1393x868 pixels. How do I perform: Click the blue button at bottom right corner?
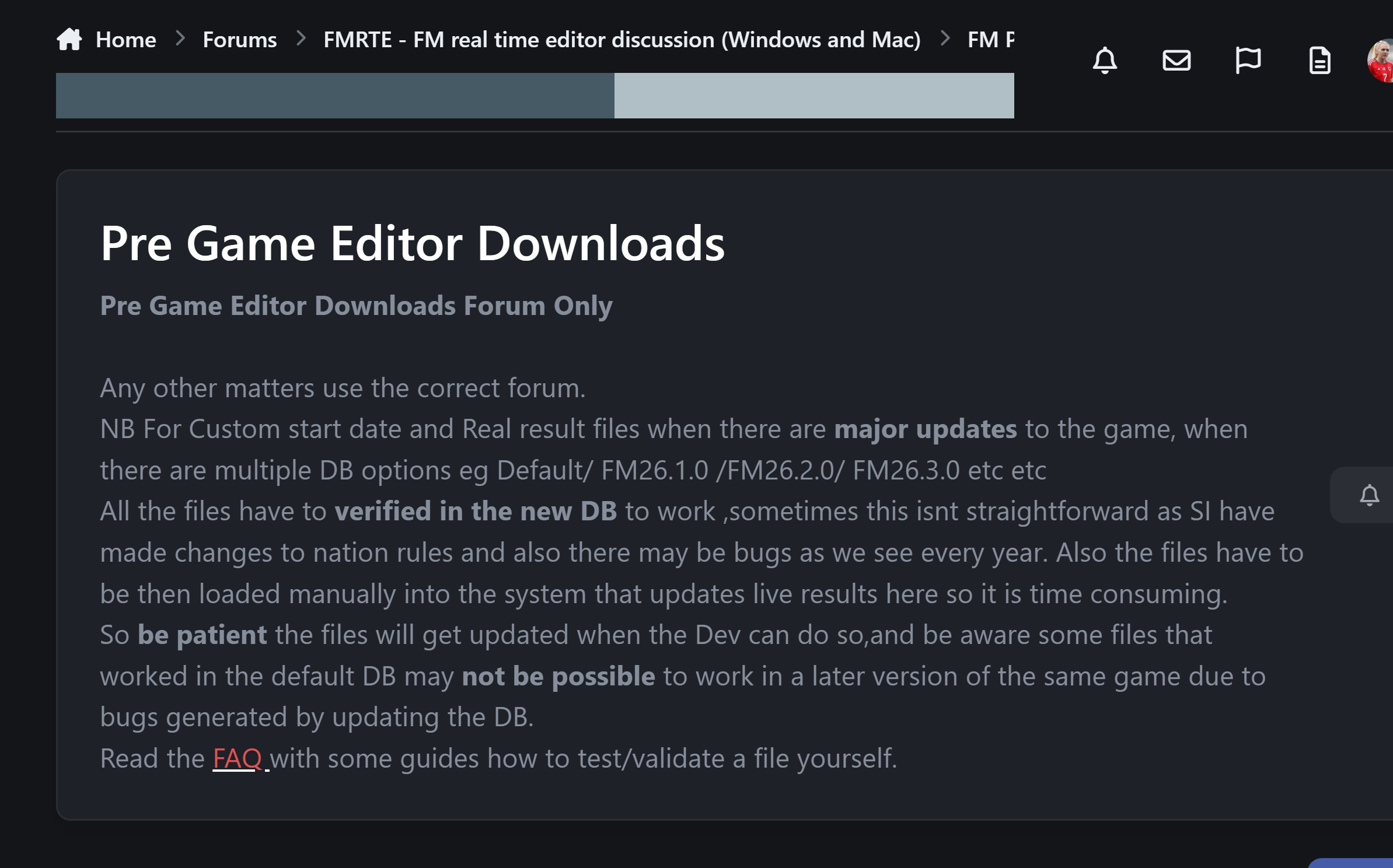(1350, 863)
